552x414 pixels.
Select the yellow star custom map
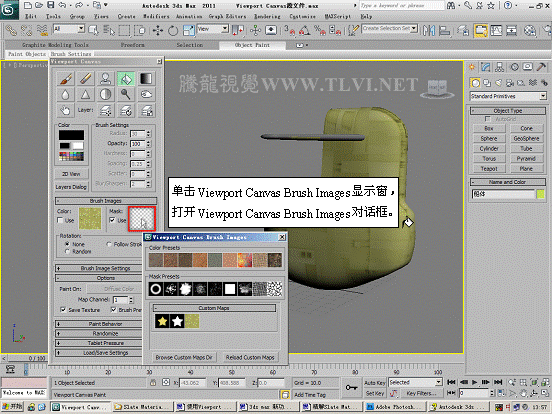[162, 321]
